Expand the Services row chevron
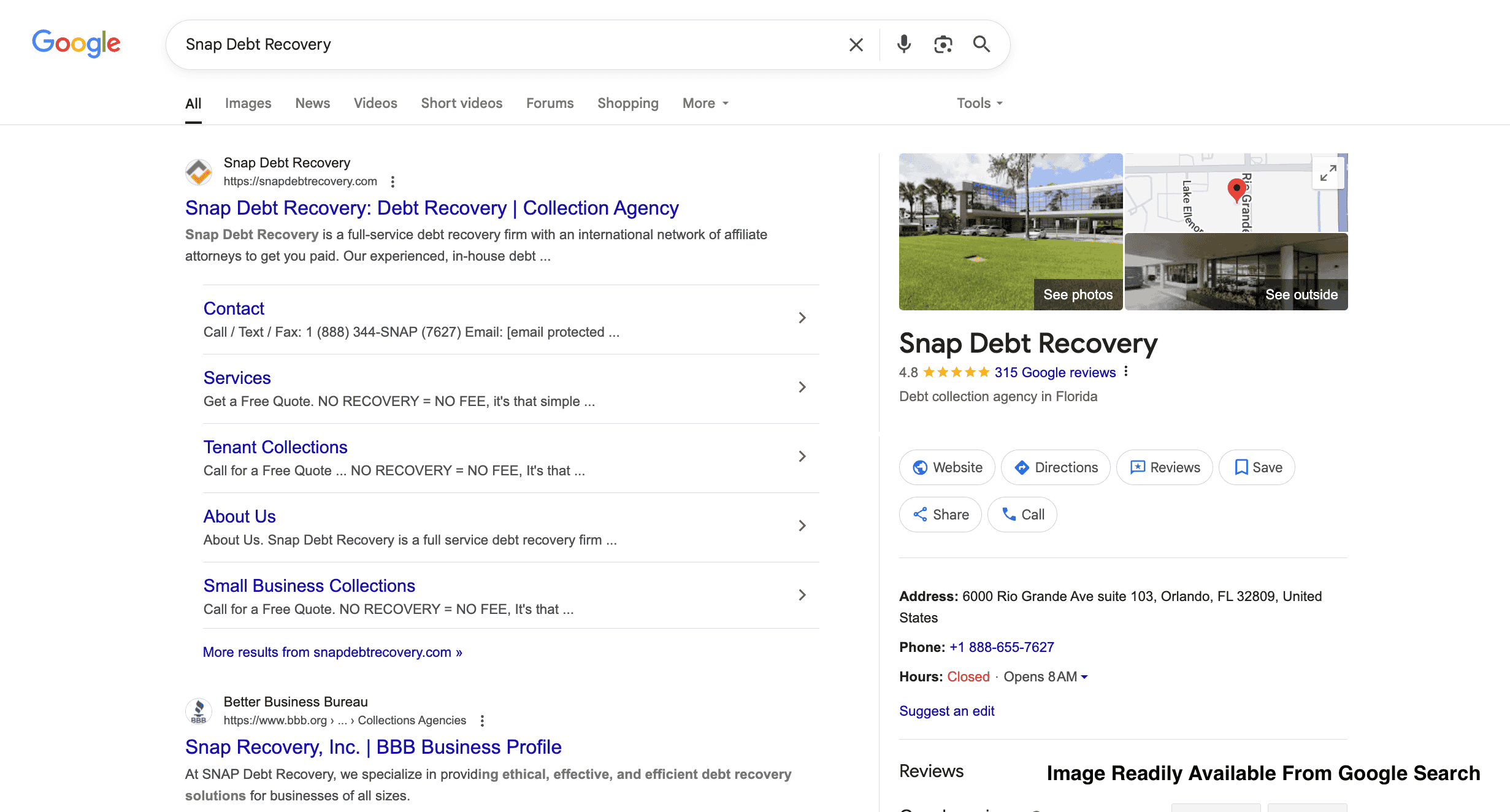The image size is (1510, 812). (x=802, y=387)
